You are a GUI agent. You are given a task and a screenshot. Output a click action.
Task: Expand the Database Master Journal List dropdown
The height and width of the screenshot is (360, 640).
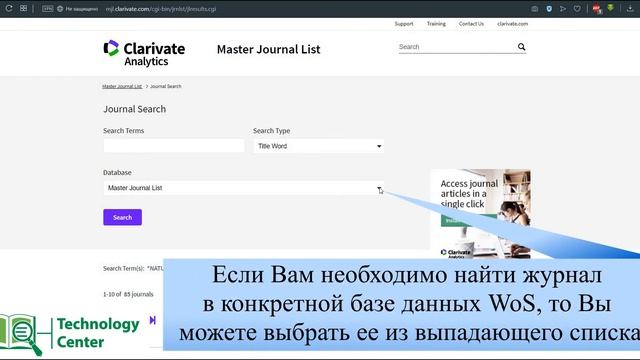tap(243, 188)
